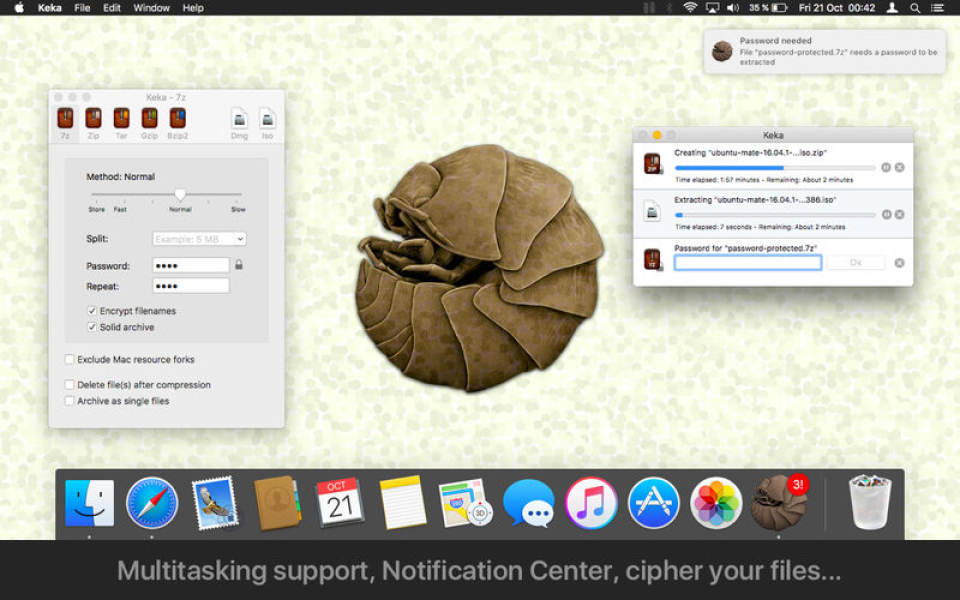Choose the Tar format icon
The height and width of the screenshot is (600, 960).
121,118
